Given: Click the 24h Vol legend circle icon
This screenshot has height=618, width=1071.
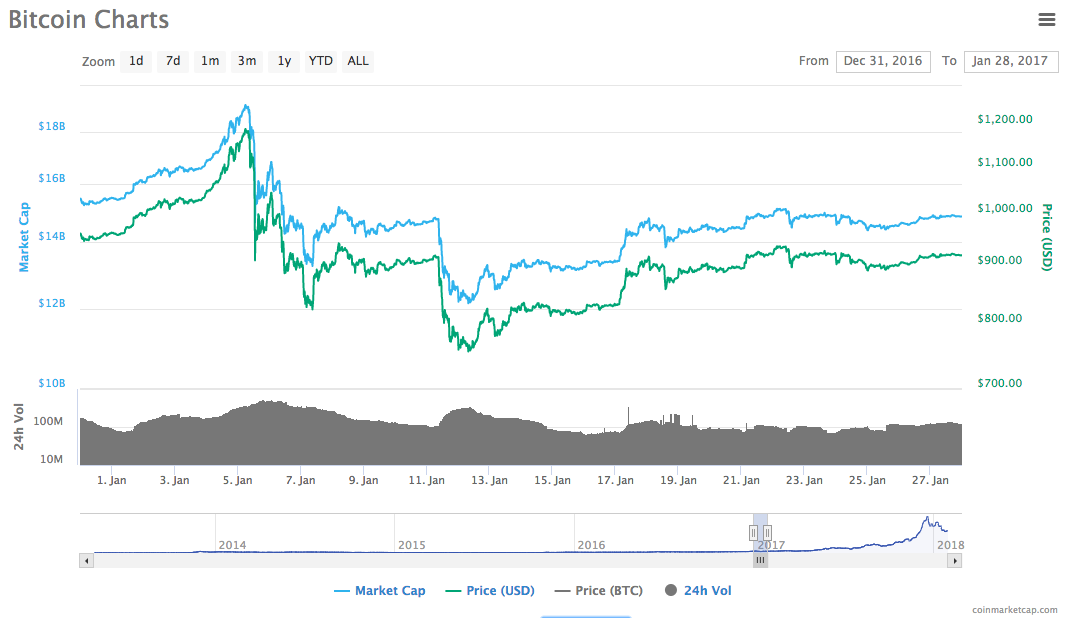Looking at the screenshot, I should (x=671, y=590).
